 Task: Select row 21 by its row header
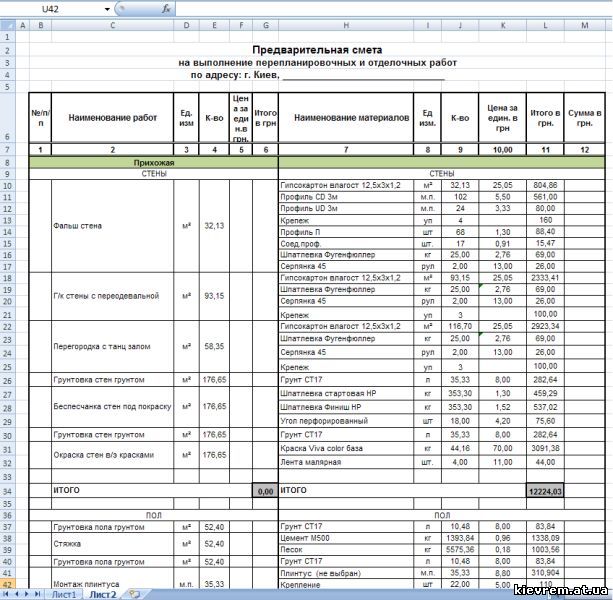tap(7, 315)
